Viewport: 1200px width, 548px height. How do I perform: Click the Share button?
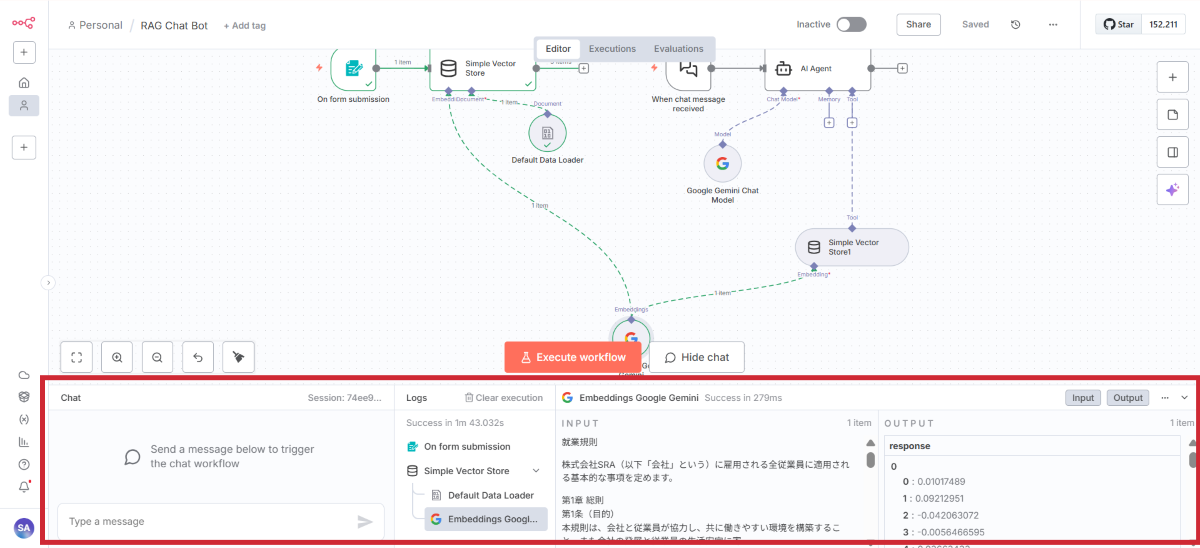(918, 25)
